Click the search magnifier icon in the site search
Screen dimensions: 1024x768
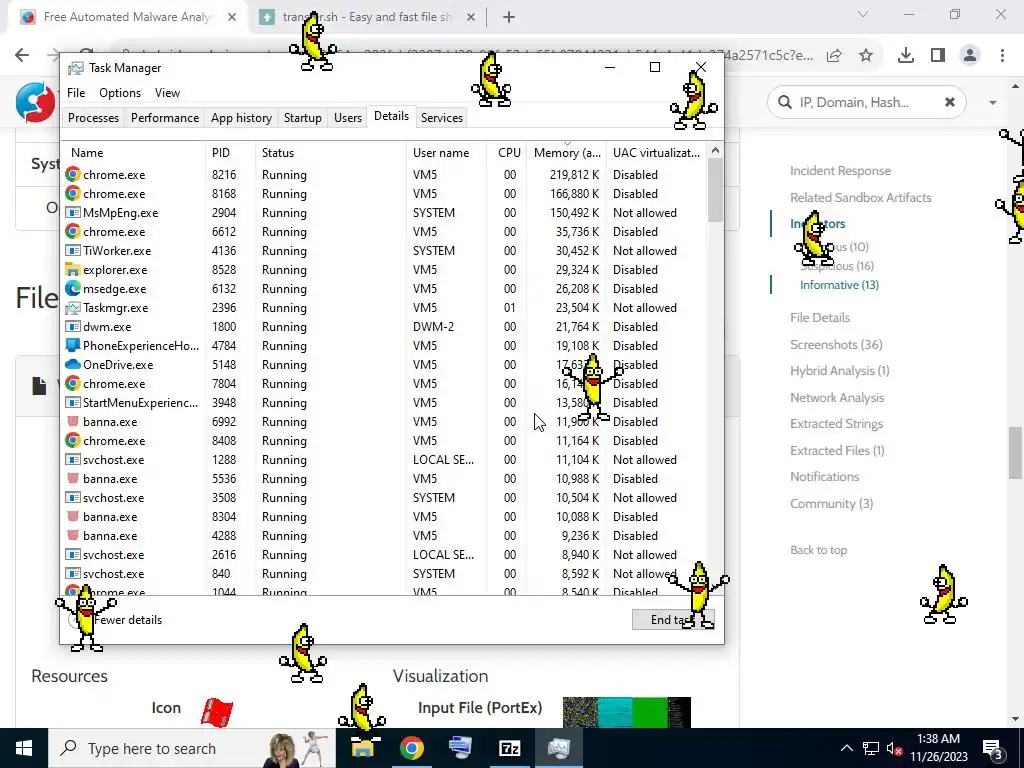[x=784, y=102]
